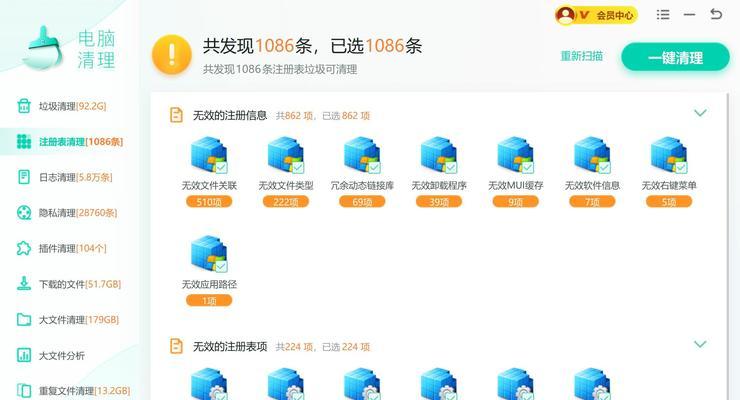The height and width of the screenshot is (400, 740).
Task: Click the 一键清理 button
Action: (x=675, y=58)
